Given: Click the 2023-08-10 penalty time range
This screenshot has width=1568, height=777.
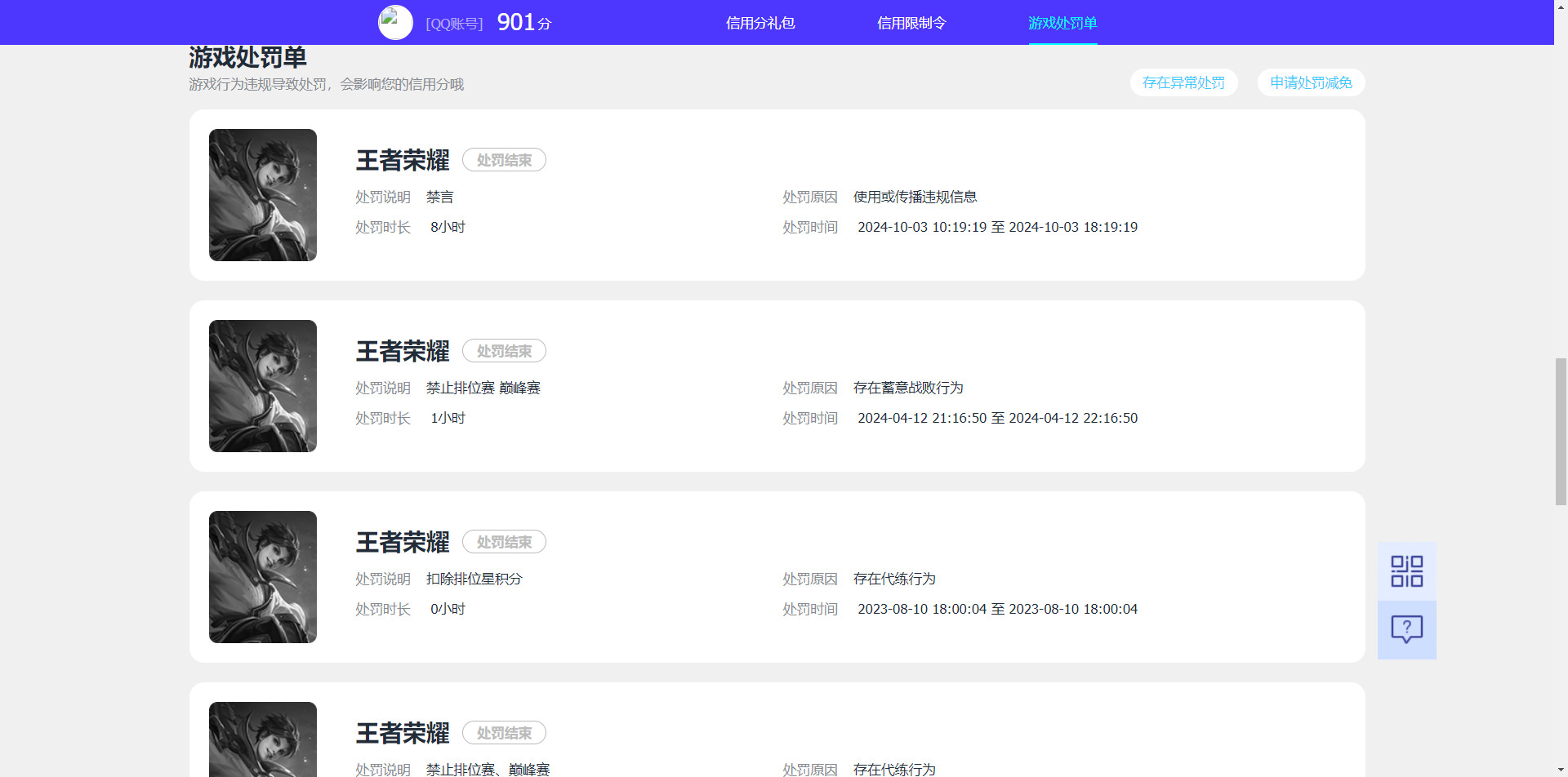Looking at the screenshot, I should click(997, 609).
